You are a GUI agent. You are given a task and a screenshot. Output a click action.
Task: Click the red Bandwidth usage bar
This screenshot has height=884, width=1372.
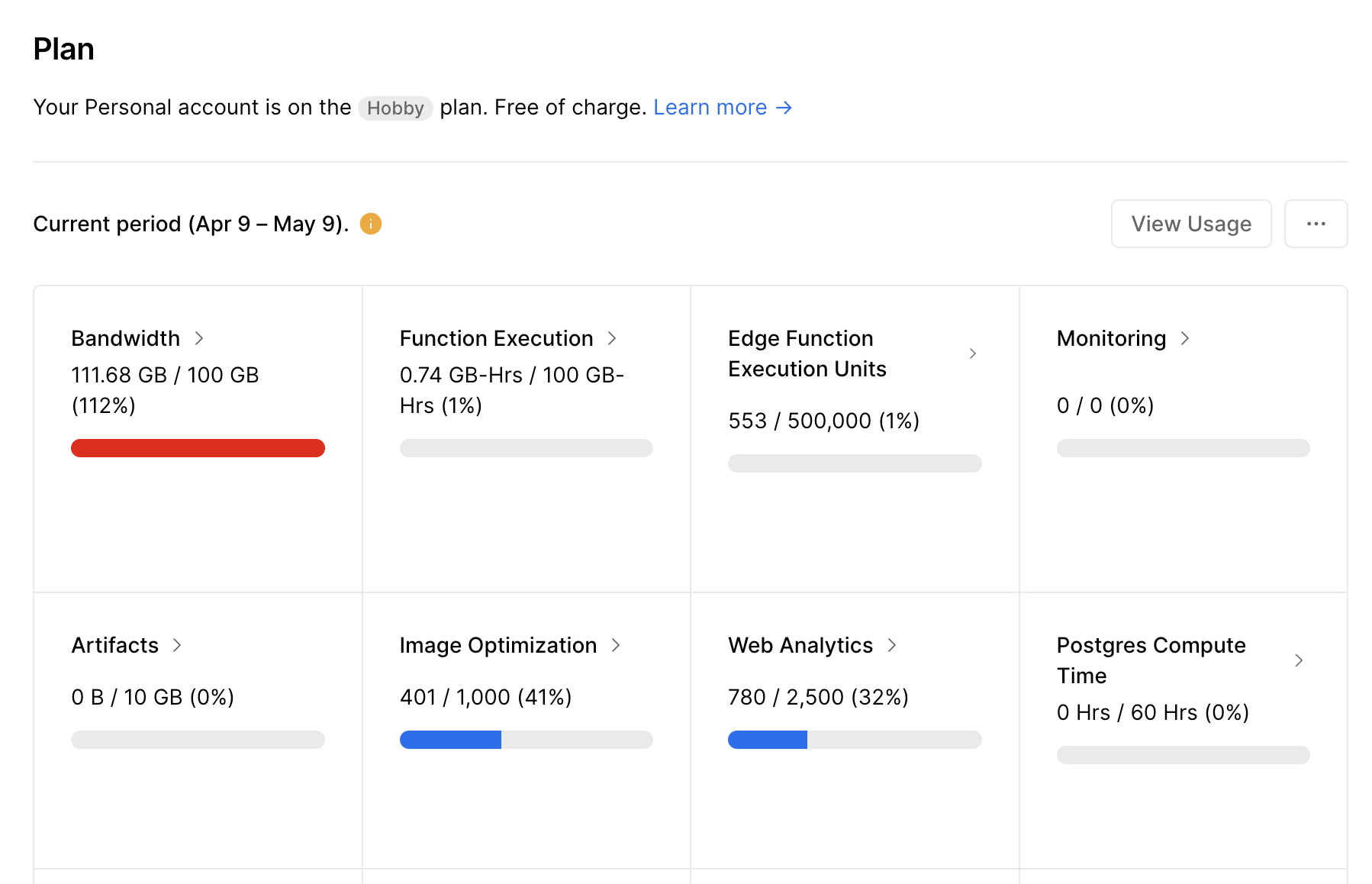click(198, 448)
